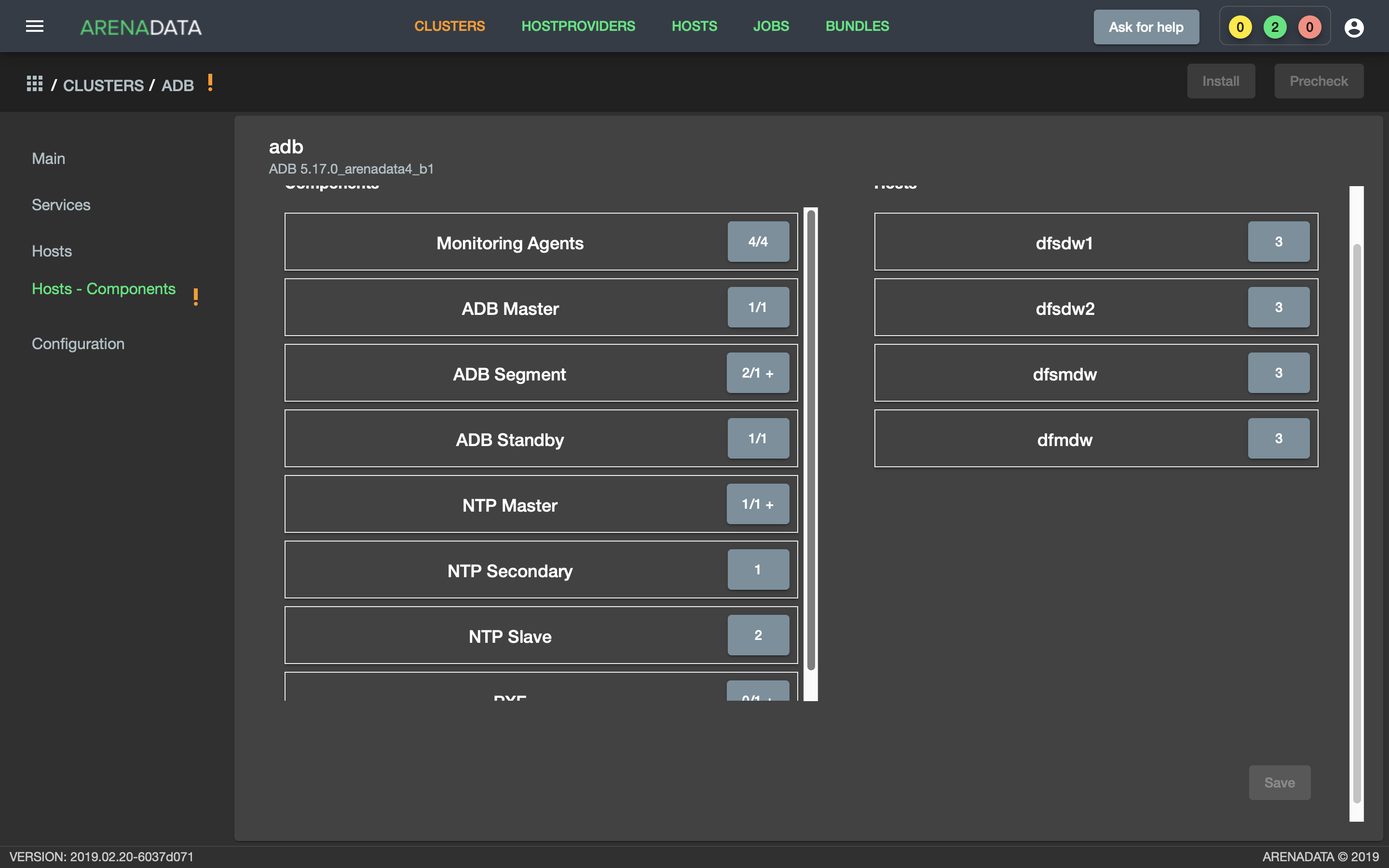Click the user account profile icon
Viewport: 1389px width, 868px height.
[x=1353, y=27]
